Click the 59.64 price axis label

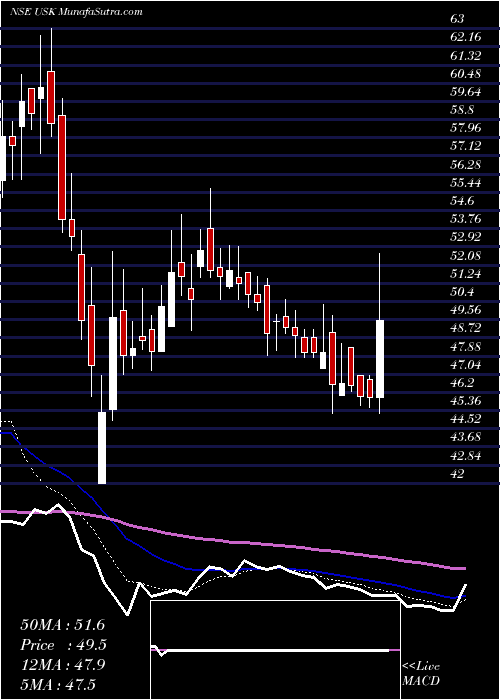coord(466,92)
